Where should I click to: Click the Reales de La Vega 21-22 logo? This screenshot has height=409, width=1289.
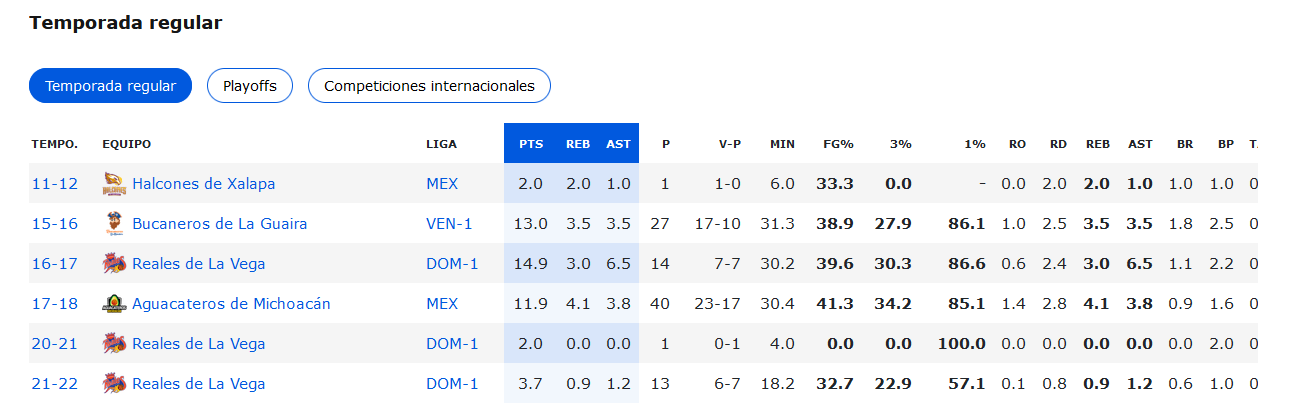tap(114, 384)
